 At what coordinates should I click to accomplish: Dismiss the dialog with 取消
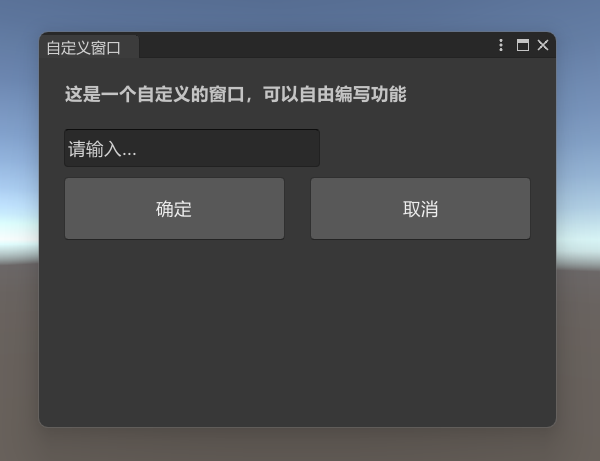click(x=421, y=209)
